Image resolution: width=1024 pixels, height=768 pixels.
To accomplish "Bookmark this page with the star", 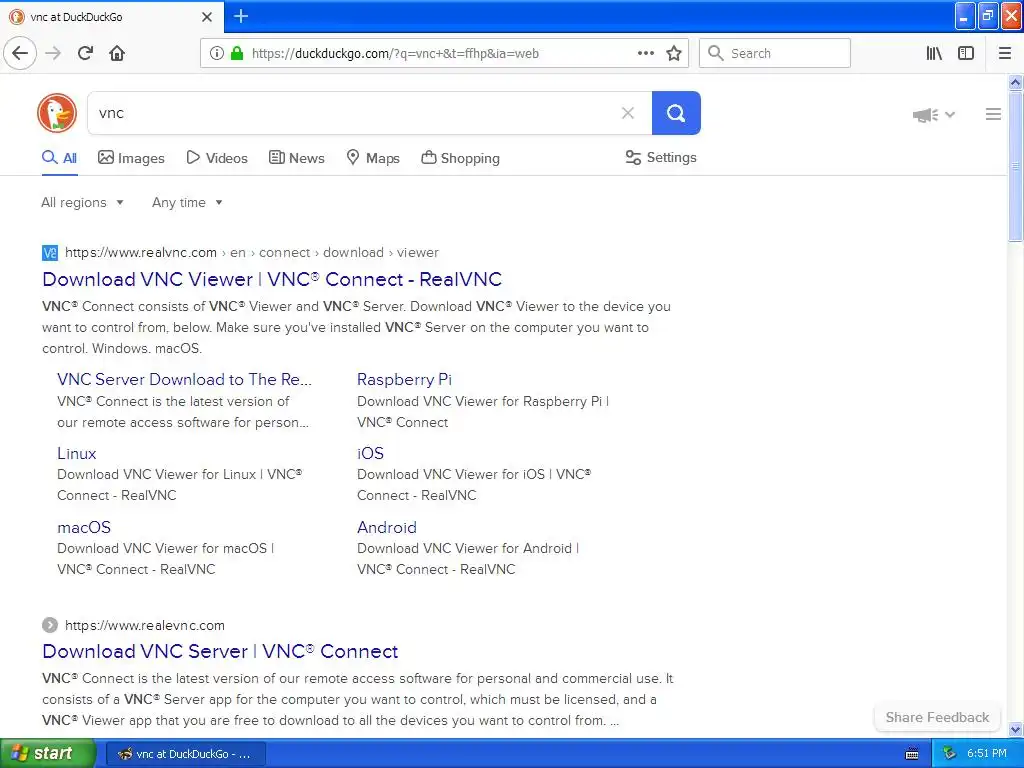I will pyautogui.click(x=674, y=53).
